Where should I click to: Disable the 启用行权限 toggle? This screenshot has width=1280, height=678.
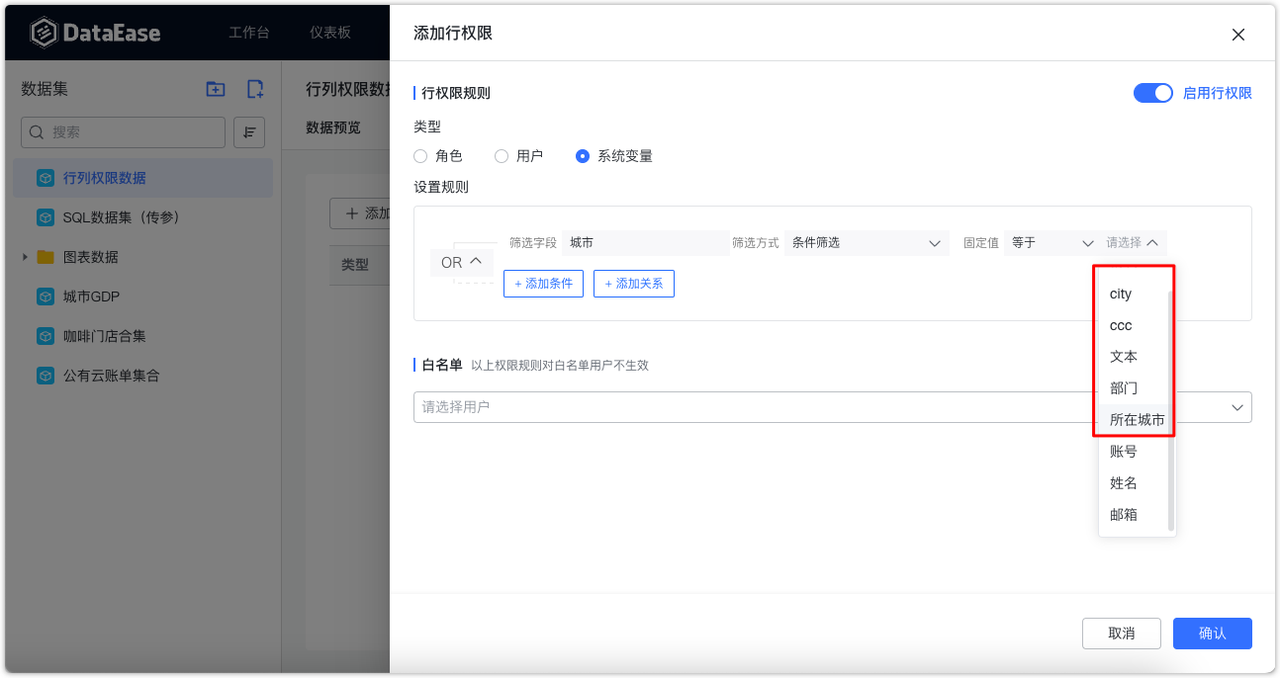pyautogui.click(x=1153, y=92)
